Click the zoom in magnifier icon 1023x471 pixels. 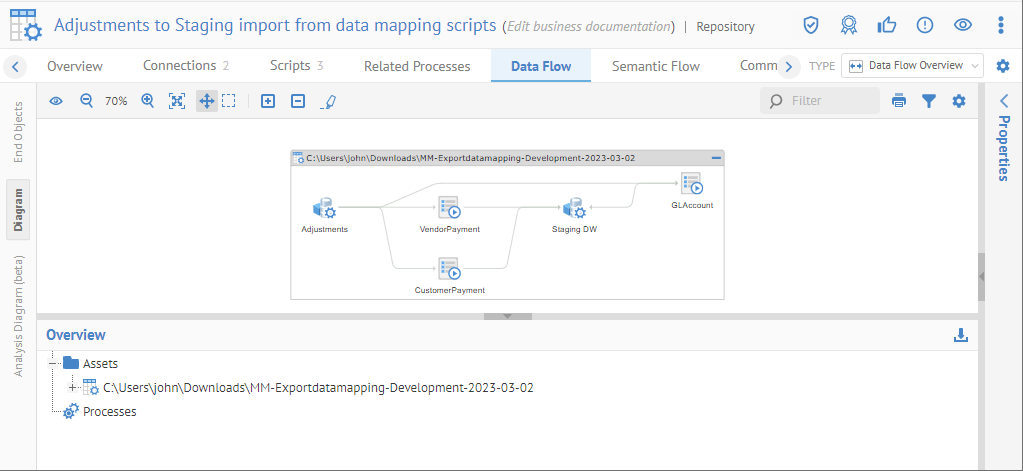(147, 101)
